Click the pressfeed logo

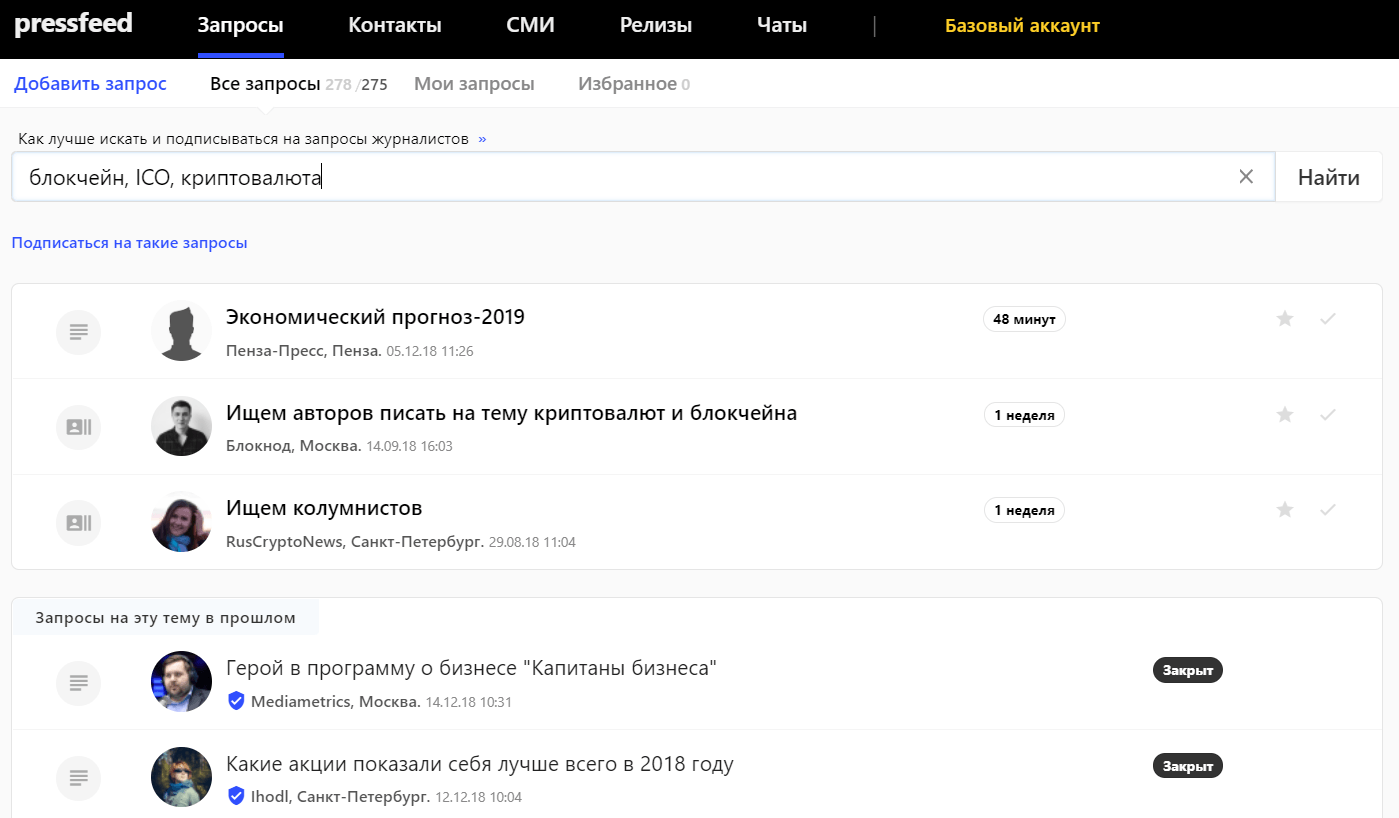click(73, 24)
